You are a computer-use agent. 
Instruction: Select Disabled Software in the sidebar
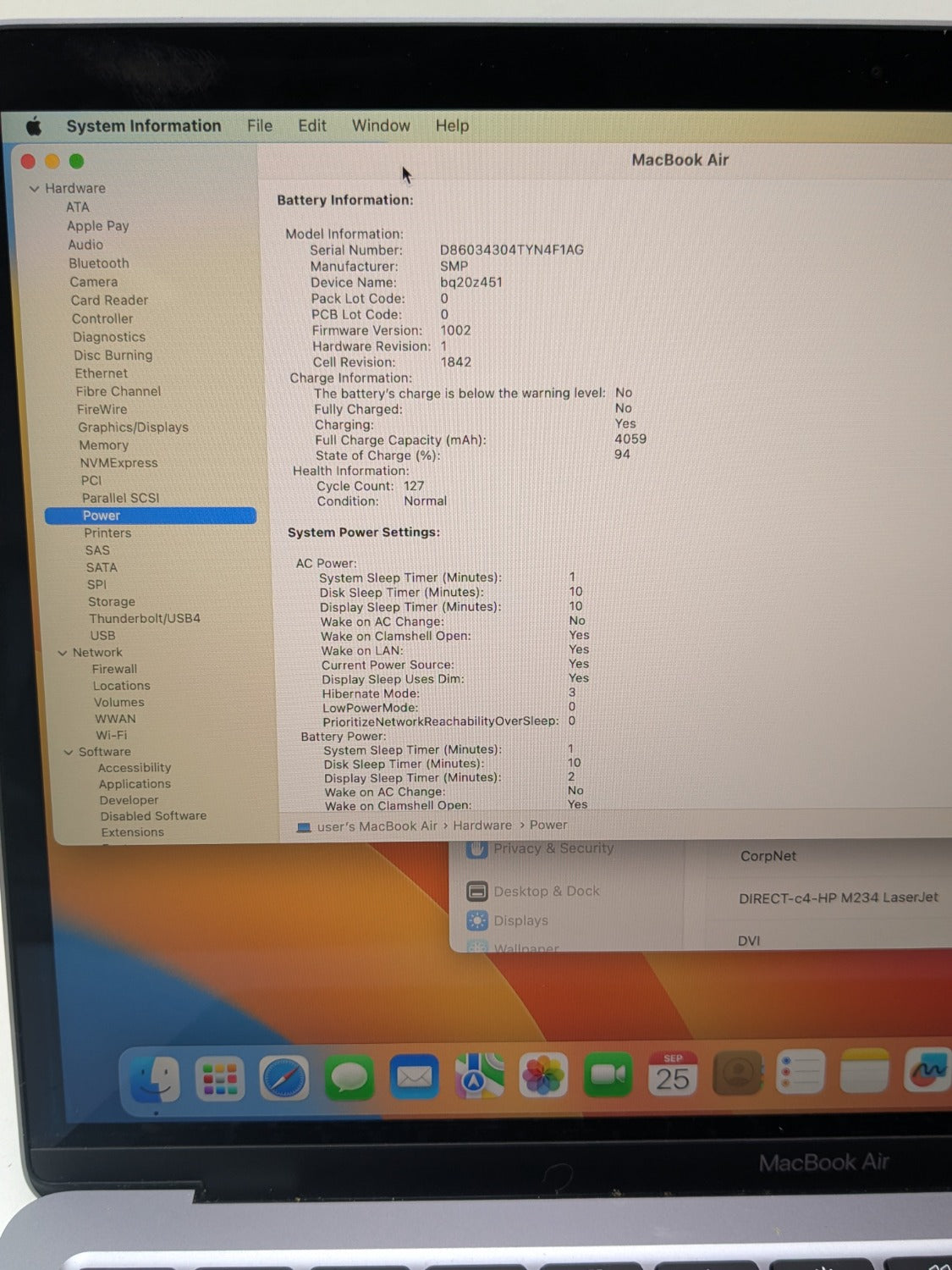pyautogui.click(x=153, y=816)
